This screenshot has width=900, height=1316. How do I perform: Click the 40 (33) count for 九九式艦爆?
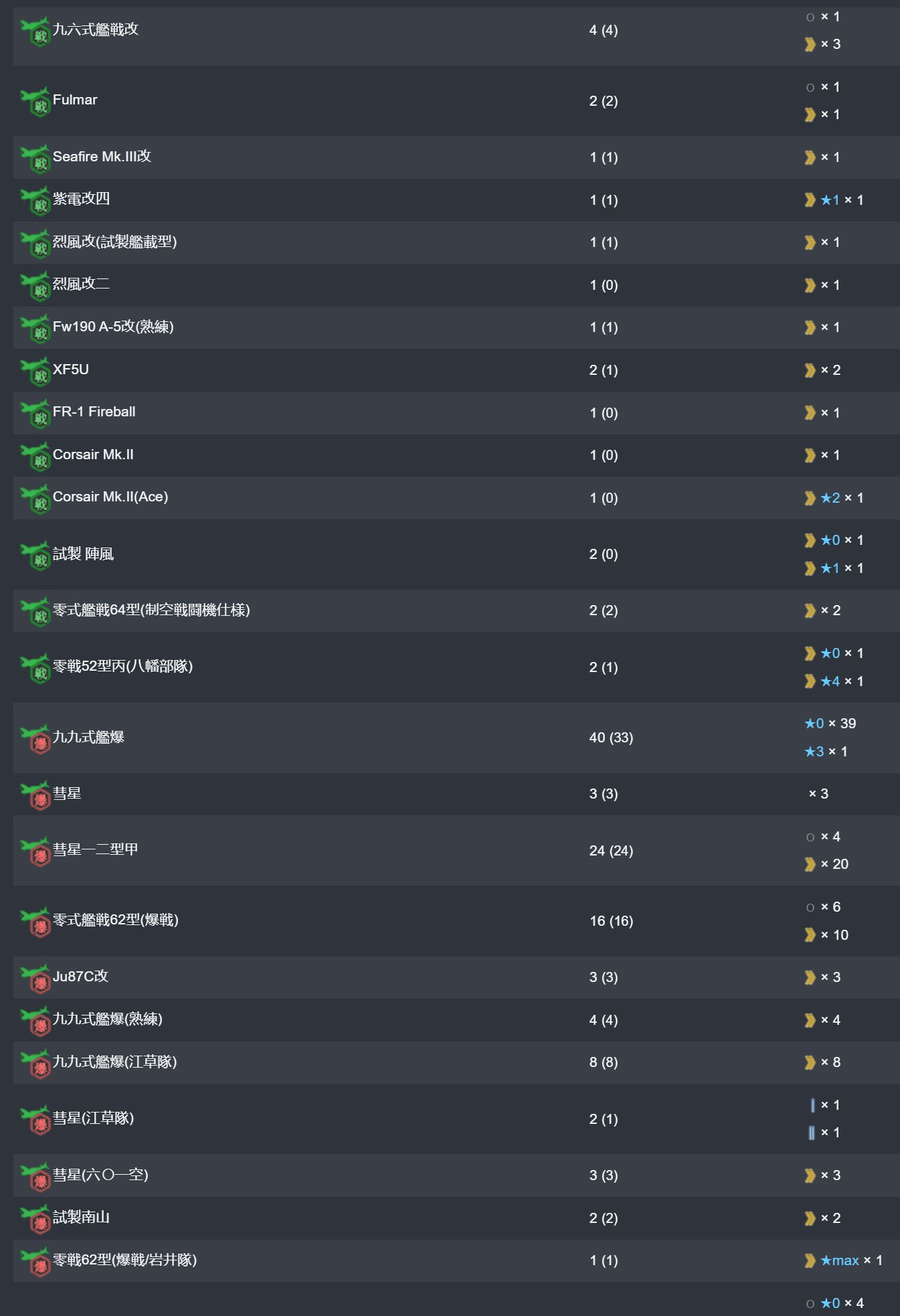click(x=611, y=738)
